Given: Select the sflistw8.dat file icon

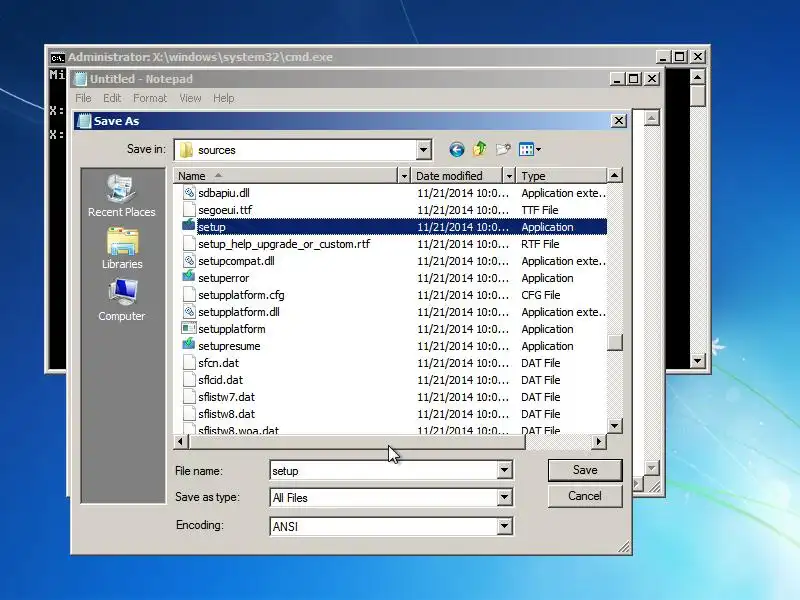Looking at the screenshot, I should pyautogui.click(x=189, y=414).
